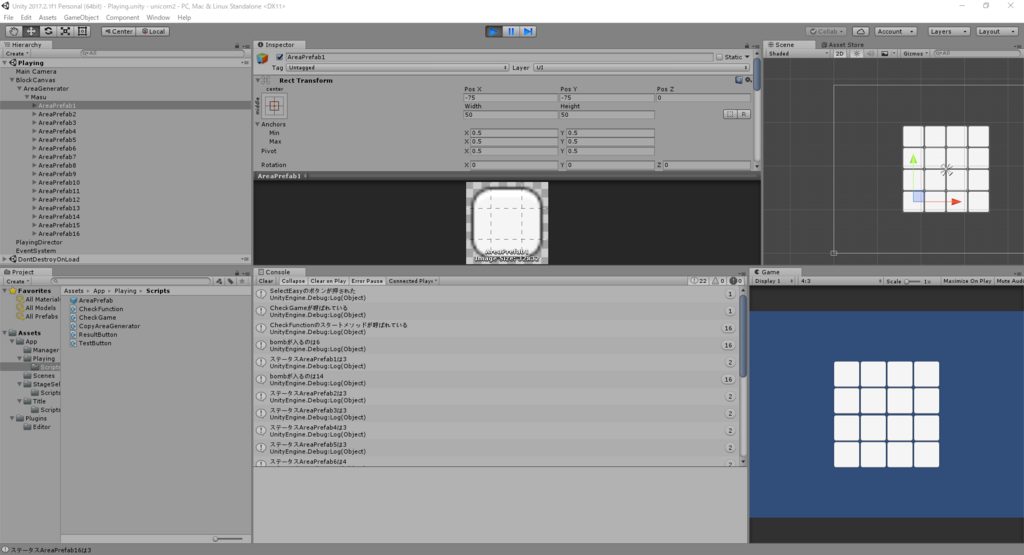Viewport: 1024px width, 555px height.
Task: Open the Layer dropdown showing UI
Action: (641, 67)
